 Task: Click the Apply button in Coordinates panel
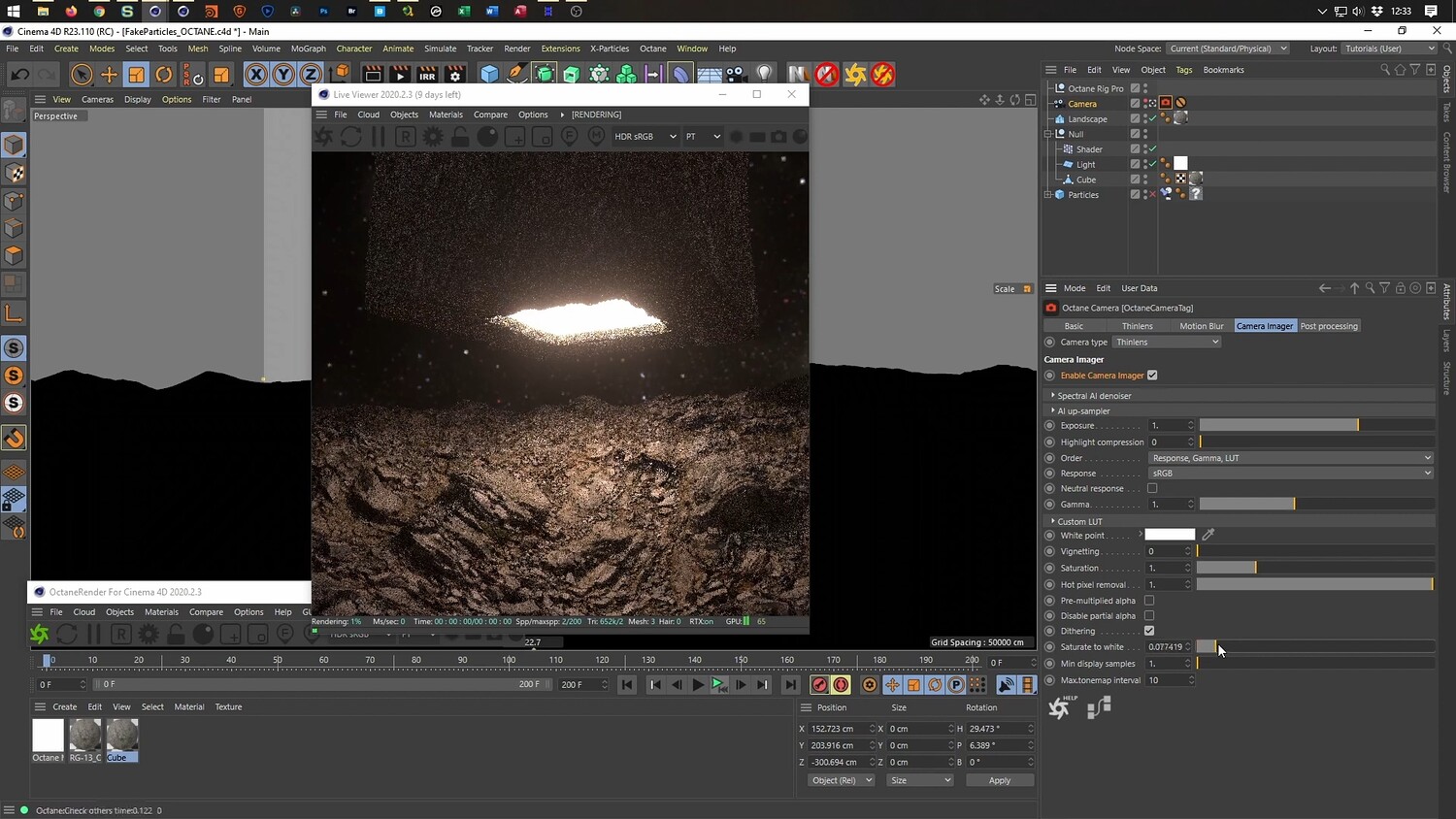[x=1000, y=780]
